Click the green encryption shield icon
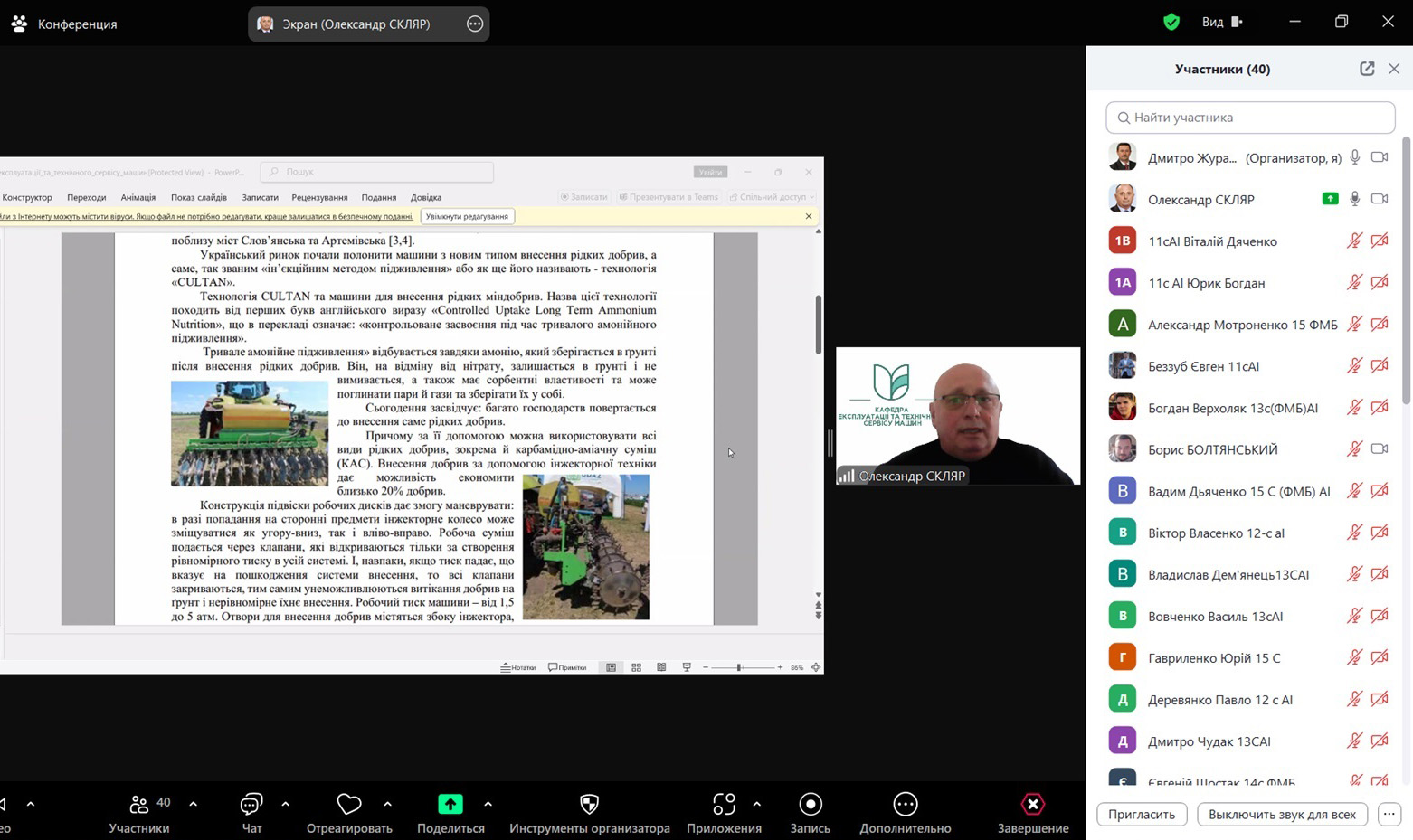This screenshot has width=1413, height=840. [x=1171, y=22]
